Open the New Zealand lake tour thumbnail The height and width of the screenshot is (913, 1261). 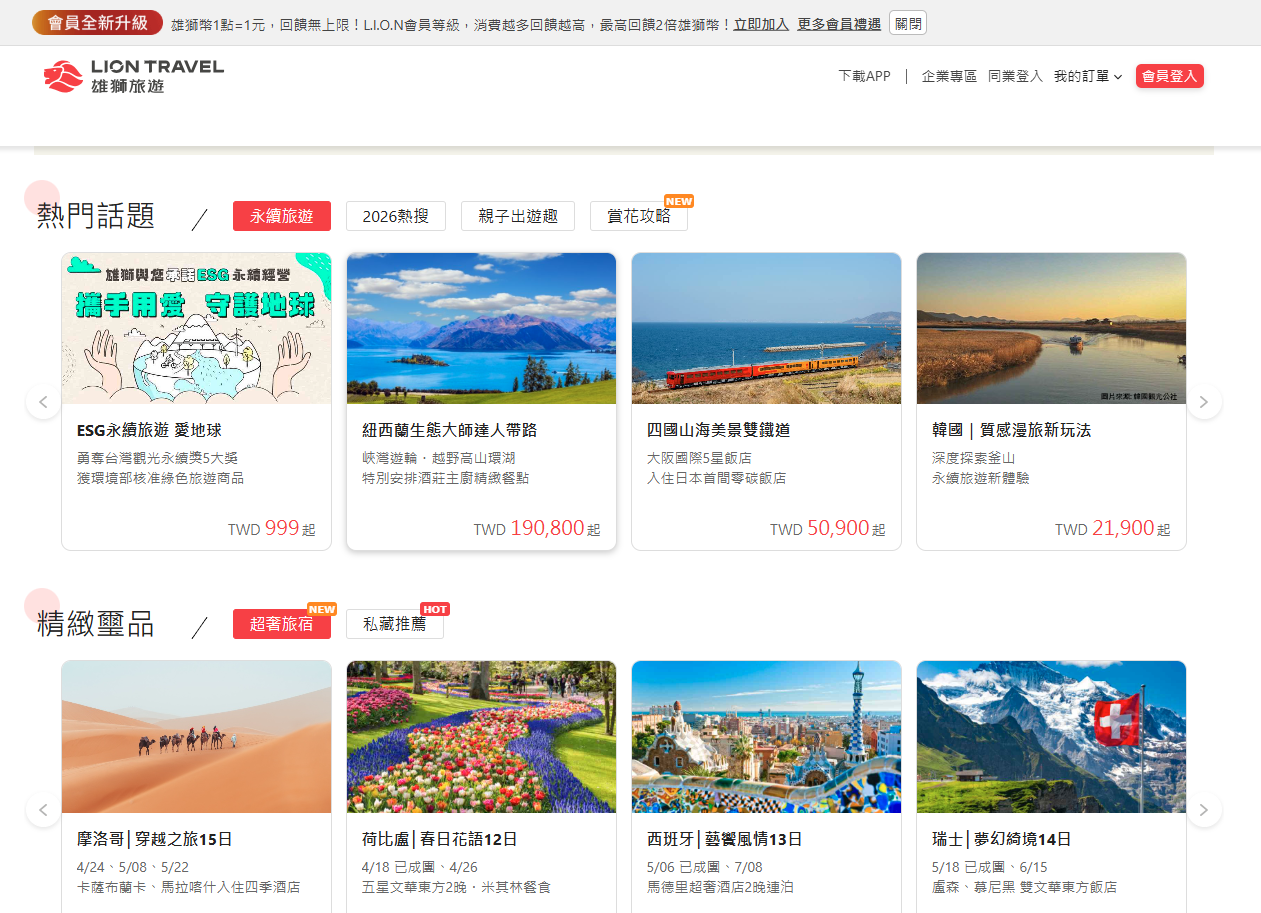point(481,328)
